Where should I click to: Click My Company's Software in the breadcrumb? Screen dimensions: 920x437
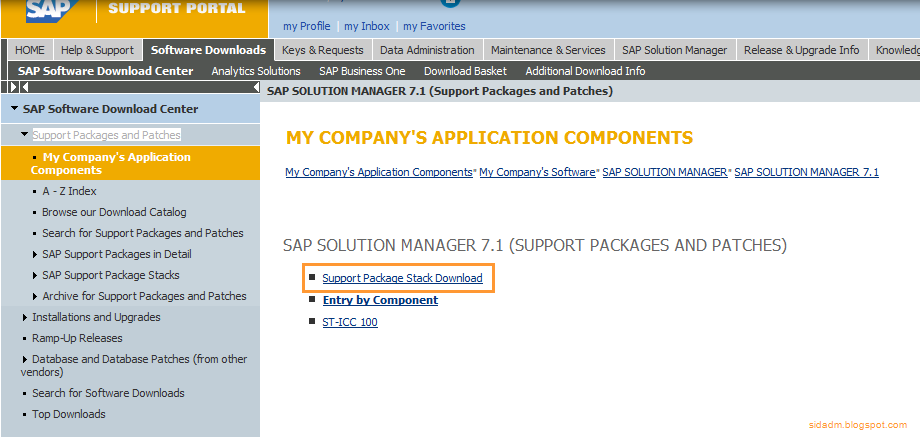(x=537, y=172)
